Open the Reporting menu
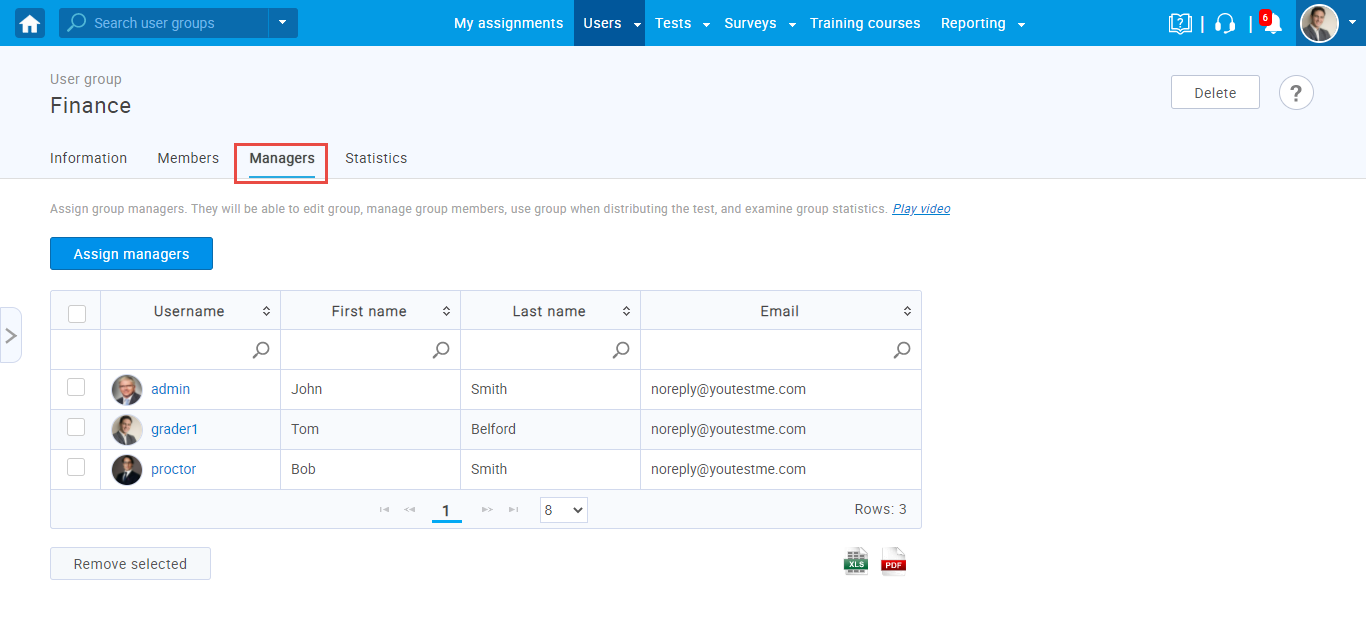The image size is (1366, 625). tap(982, 23)
